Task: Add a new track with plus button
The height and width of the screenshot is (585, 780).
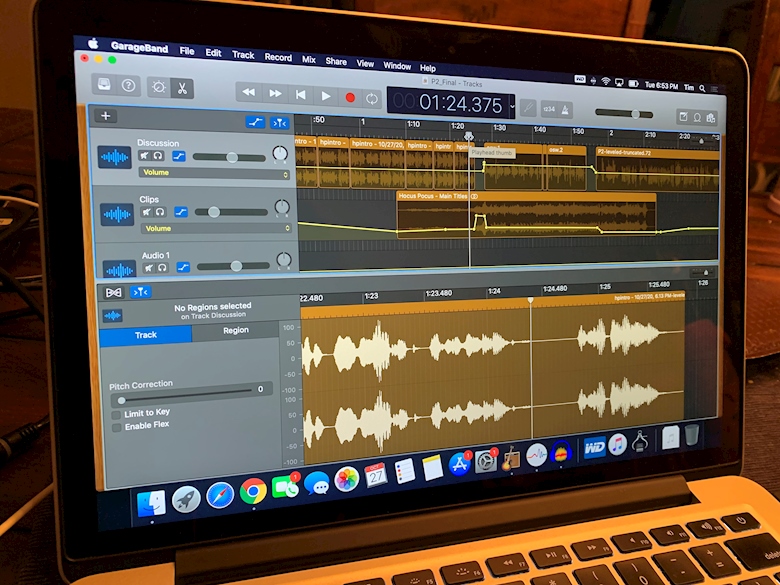Action: 105,116
